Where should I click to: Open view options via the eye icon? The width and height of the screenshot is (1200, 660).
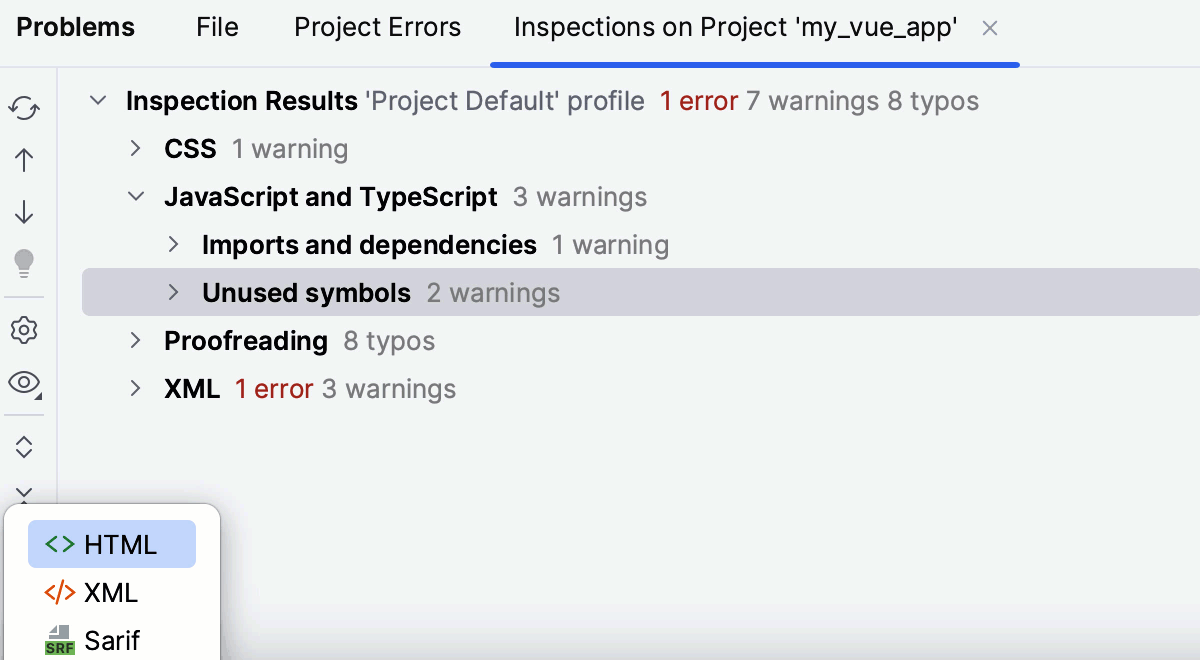[24, 383]
